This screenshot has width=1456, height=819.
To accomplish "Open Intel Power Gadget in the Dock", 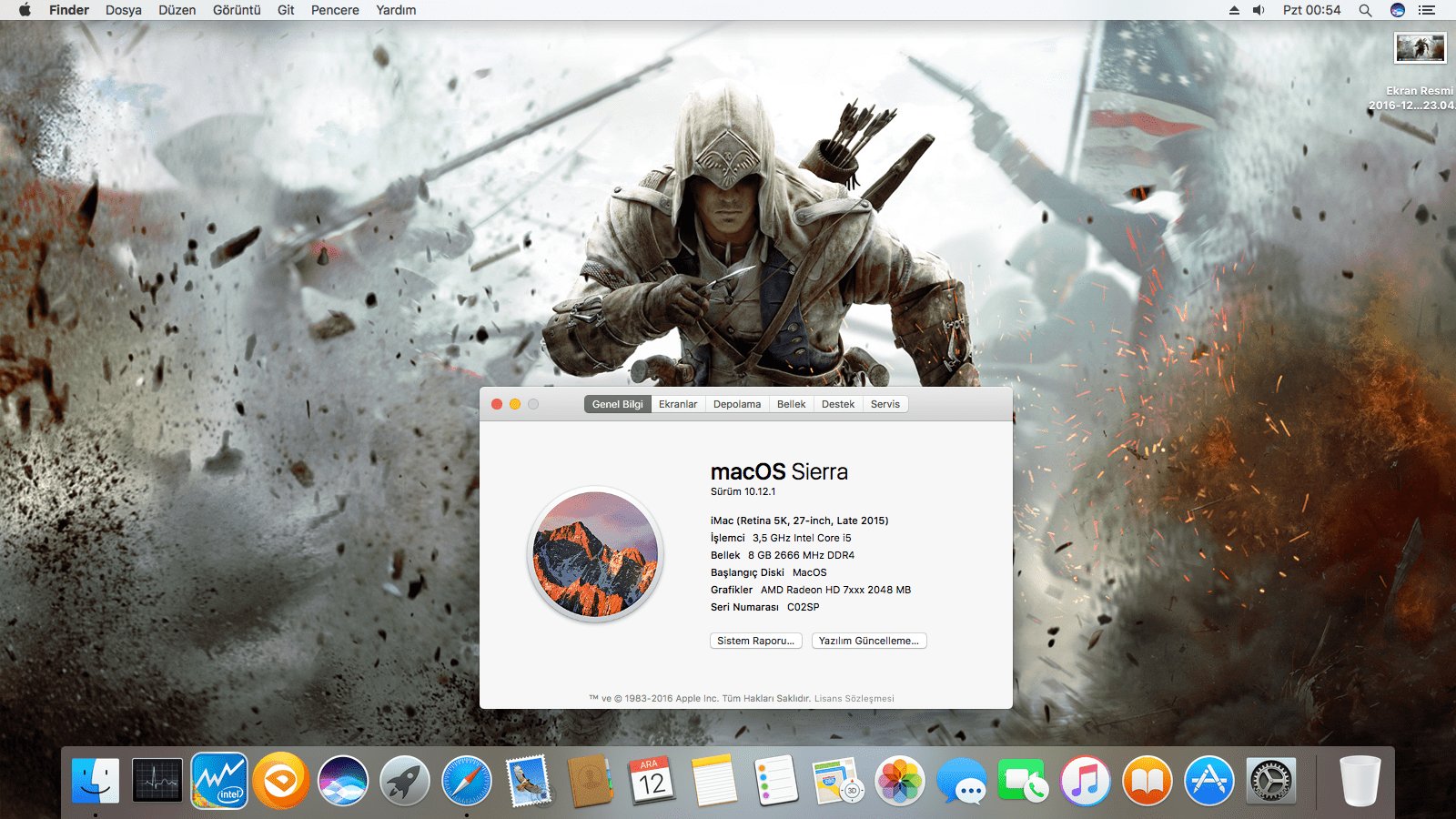I will pos(219,781).
